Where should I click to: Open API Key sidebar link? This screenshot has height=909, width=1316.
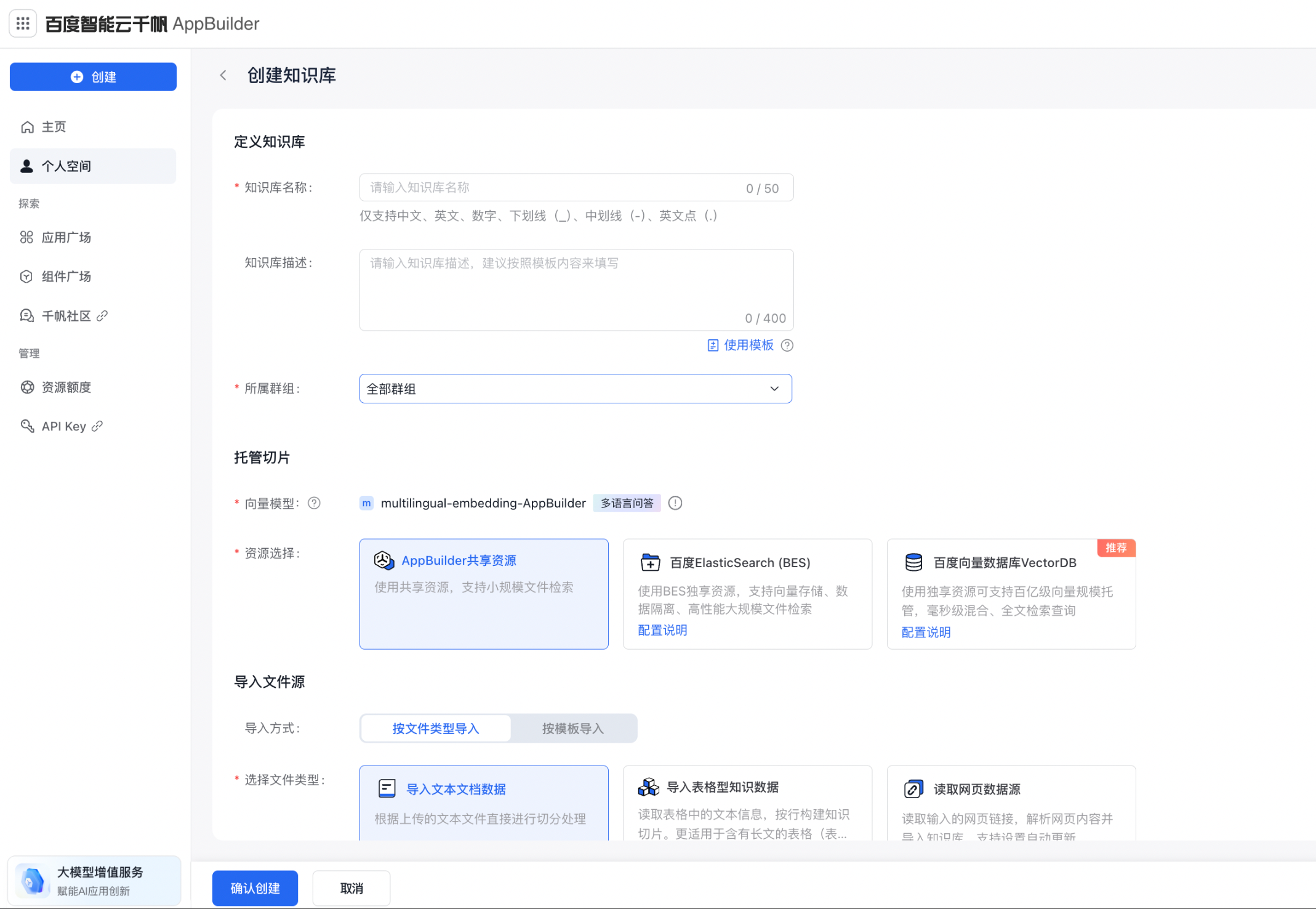93,426
